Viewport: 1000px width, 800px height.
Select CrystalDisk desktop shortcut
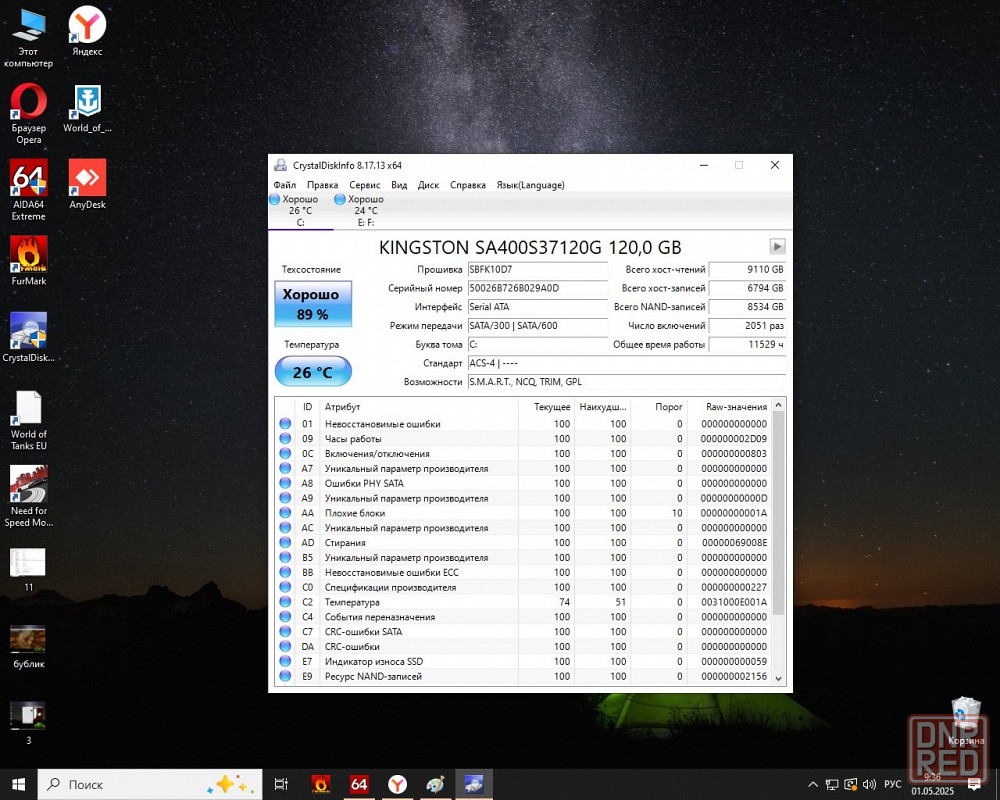pyautogui.click(x=29, y=337)
